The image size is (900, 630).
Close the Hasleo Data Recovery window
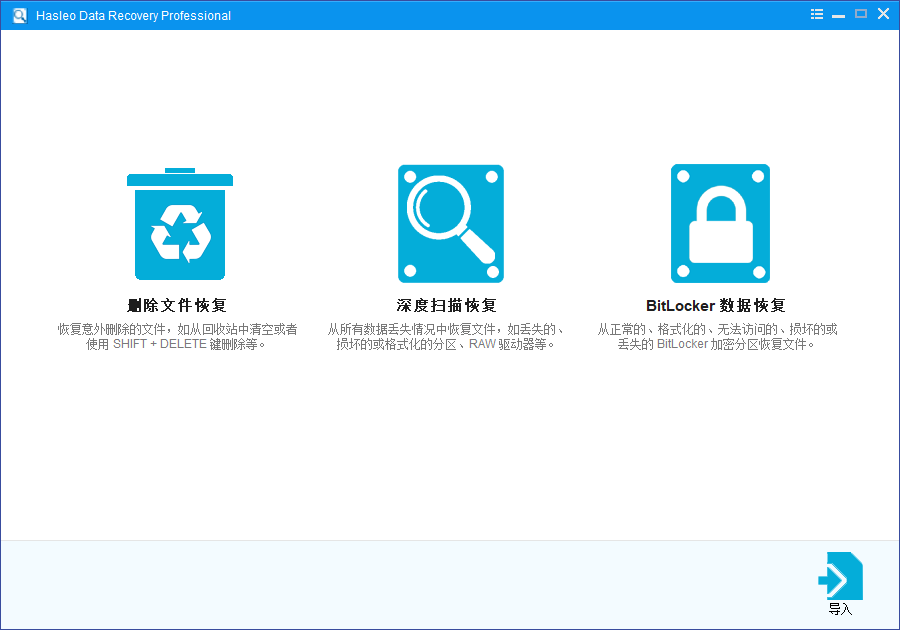pyautogui.click(x=883, y=14)
